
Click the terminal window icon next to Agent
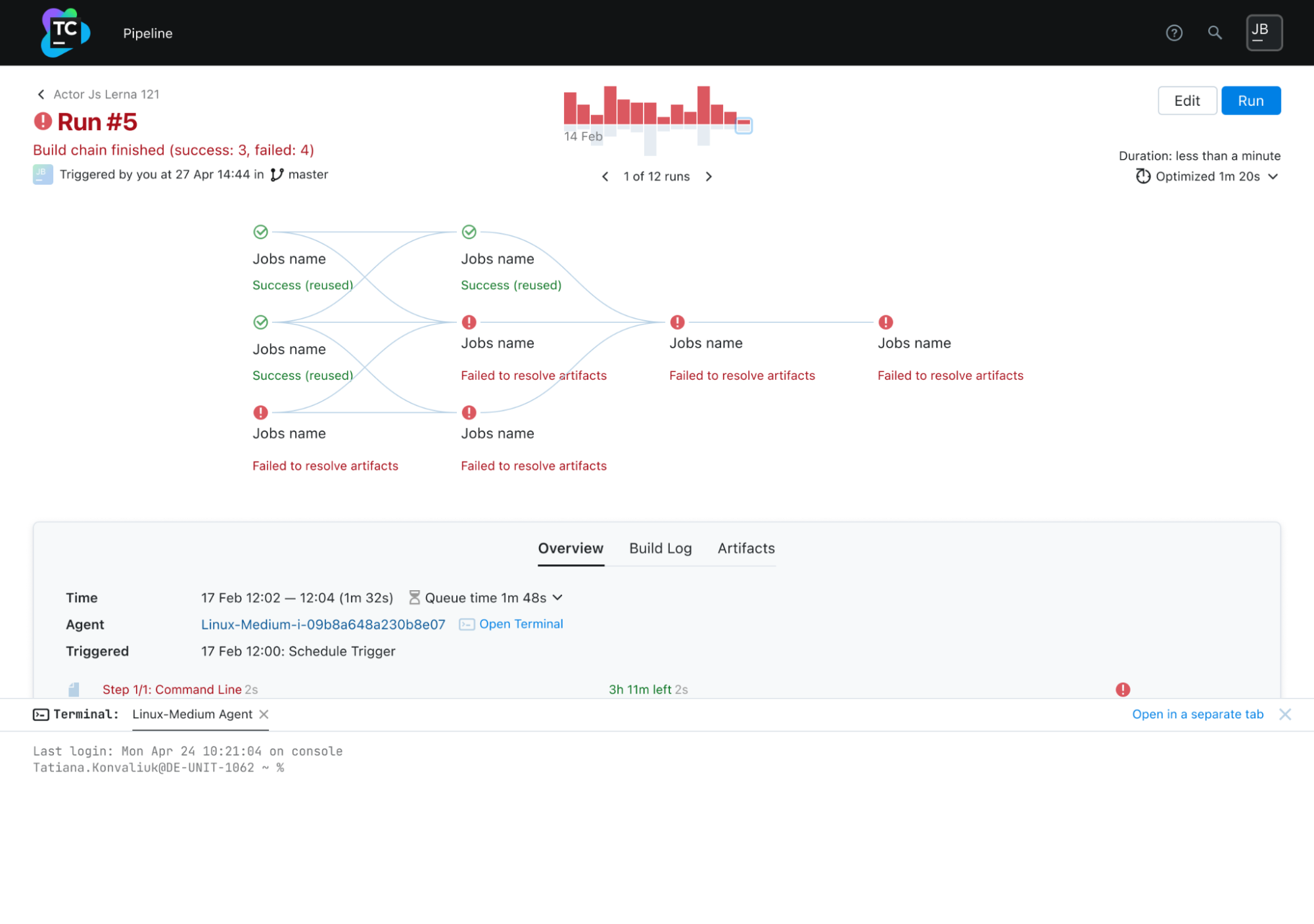(x=466, y=624)
